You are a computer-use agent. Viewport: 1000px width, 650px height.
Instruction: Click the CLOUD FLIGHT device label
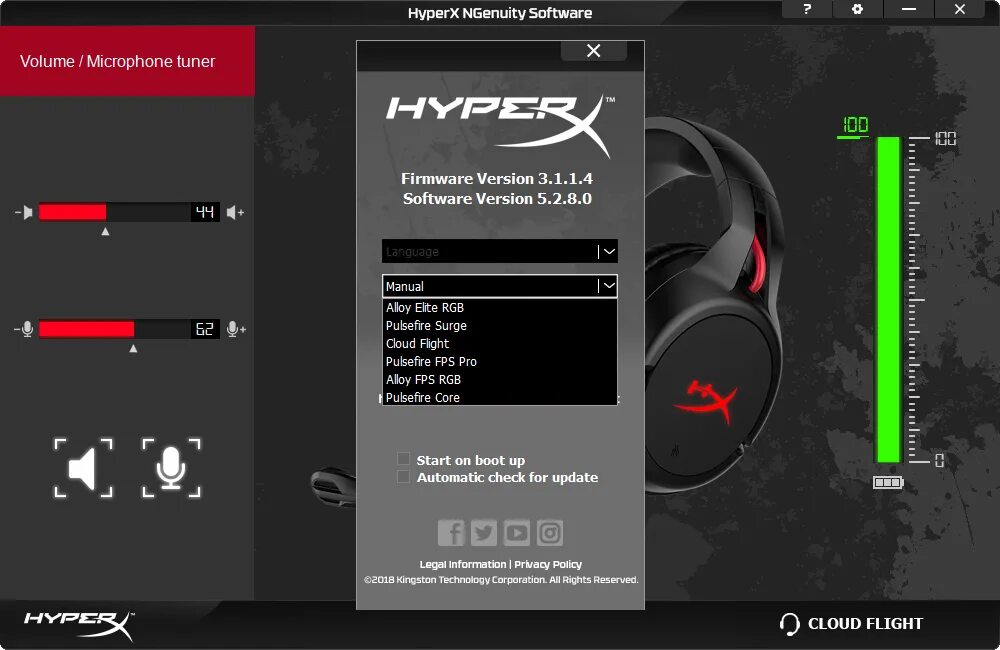coord(865,624)
